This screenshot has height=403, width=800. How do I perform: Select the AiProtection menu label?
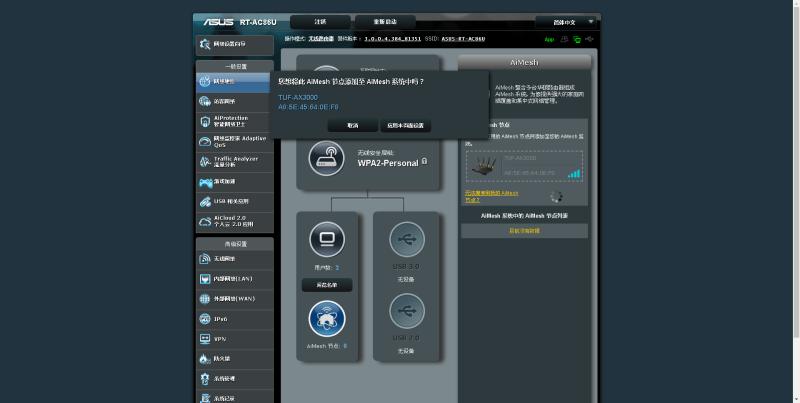231,121
